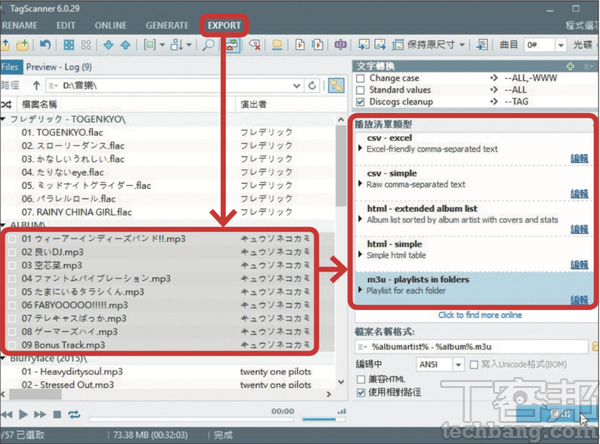Click Click to find more online link
600x444 pixels.
pos(480,315)
